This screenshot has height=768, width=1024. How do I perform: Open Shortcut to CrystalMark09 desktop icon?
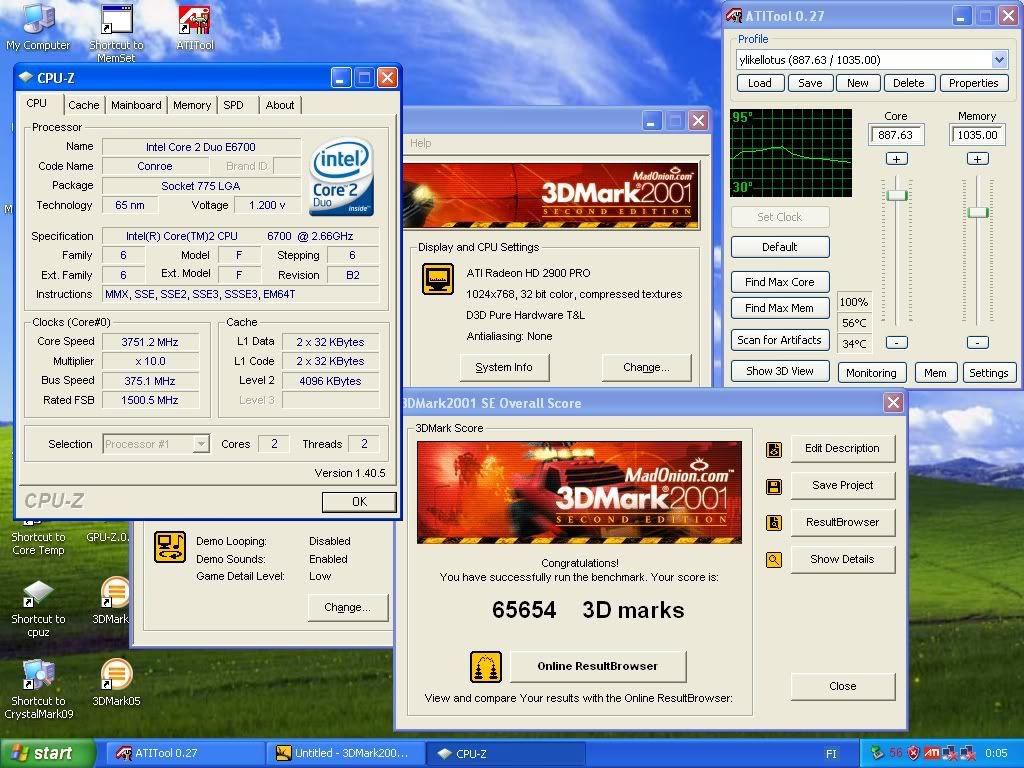(38, 690)
